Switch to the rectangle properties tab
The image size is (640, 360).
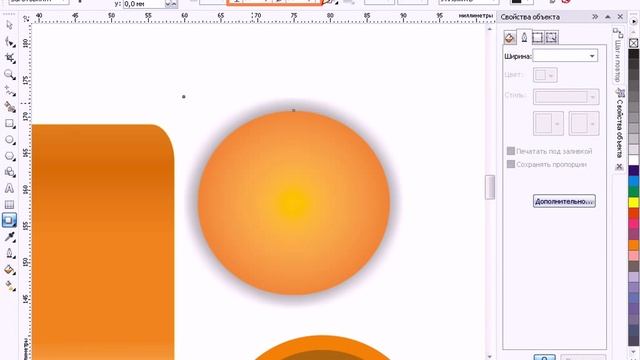point(538,38)
